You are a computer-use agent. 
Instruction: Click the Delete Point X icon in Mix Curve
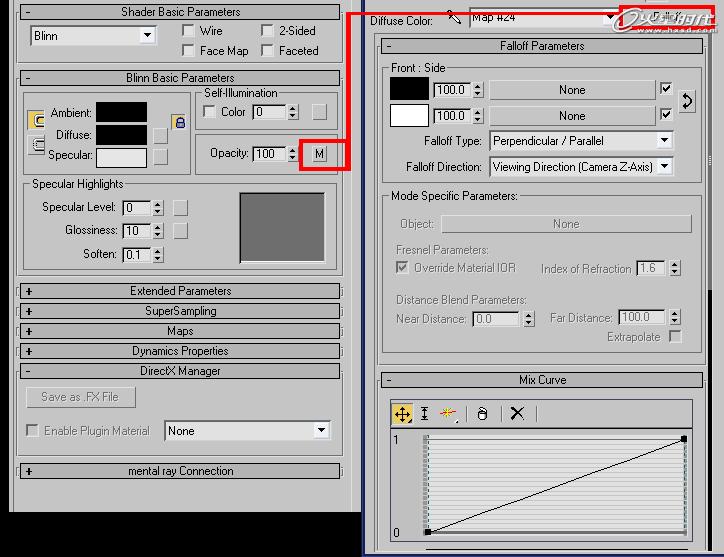517,413
